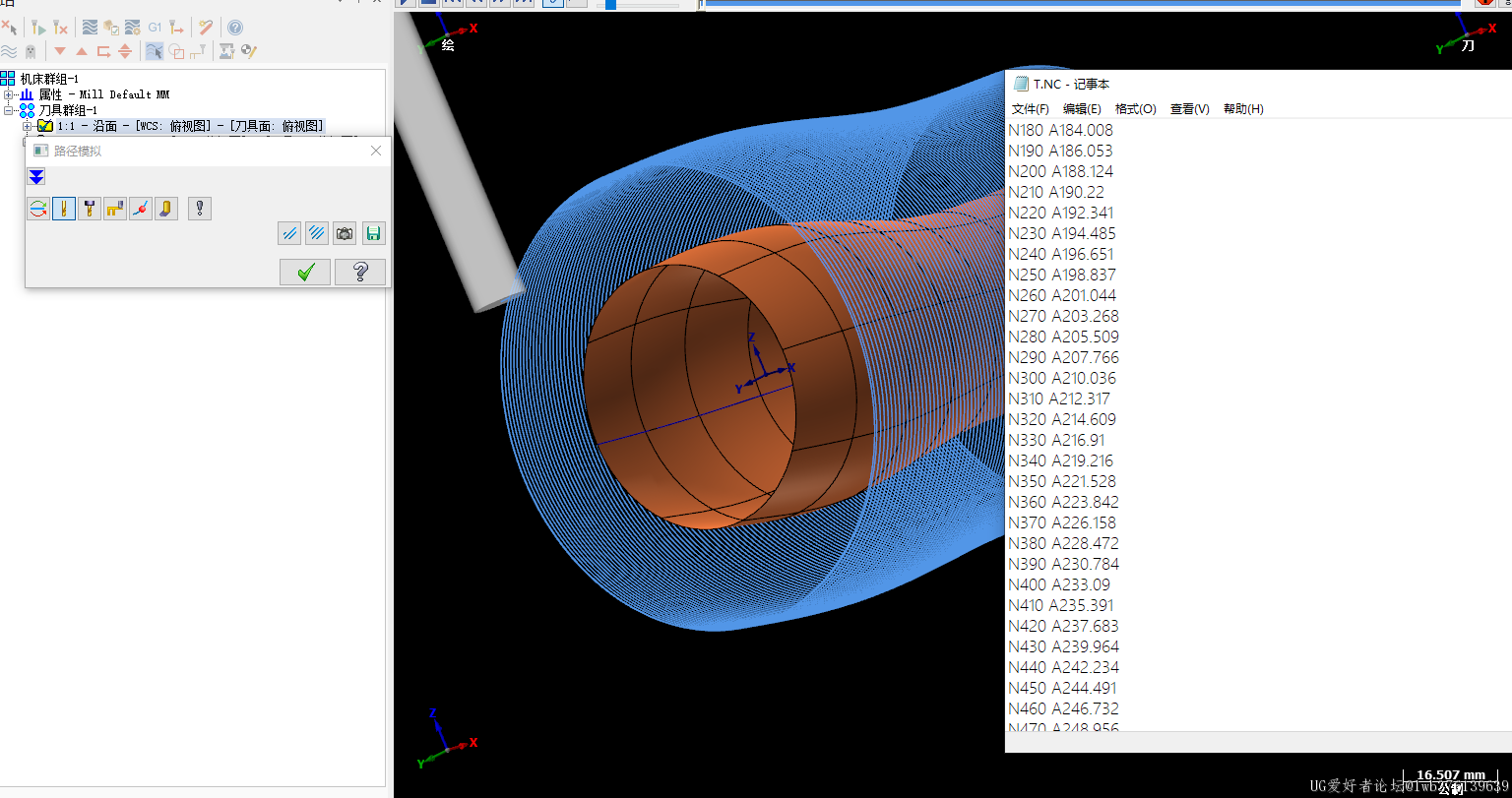
Task: Save toolpath as geometry disk icon
Action: [373, 233]
